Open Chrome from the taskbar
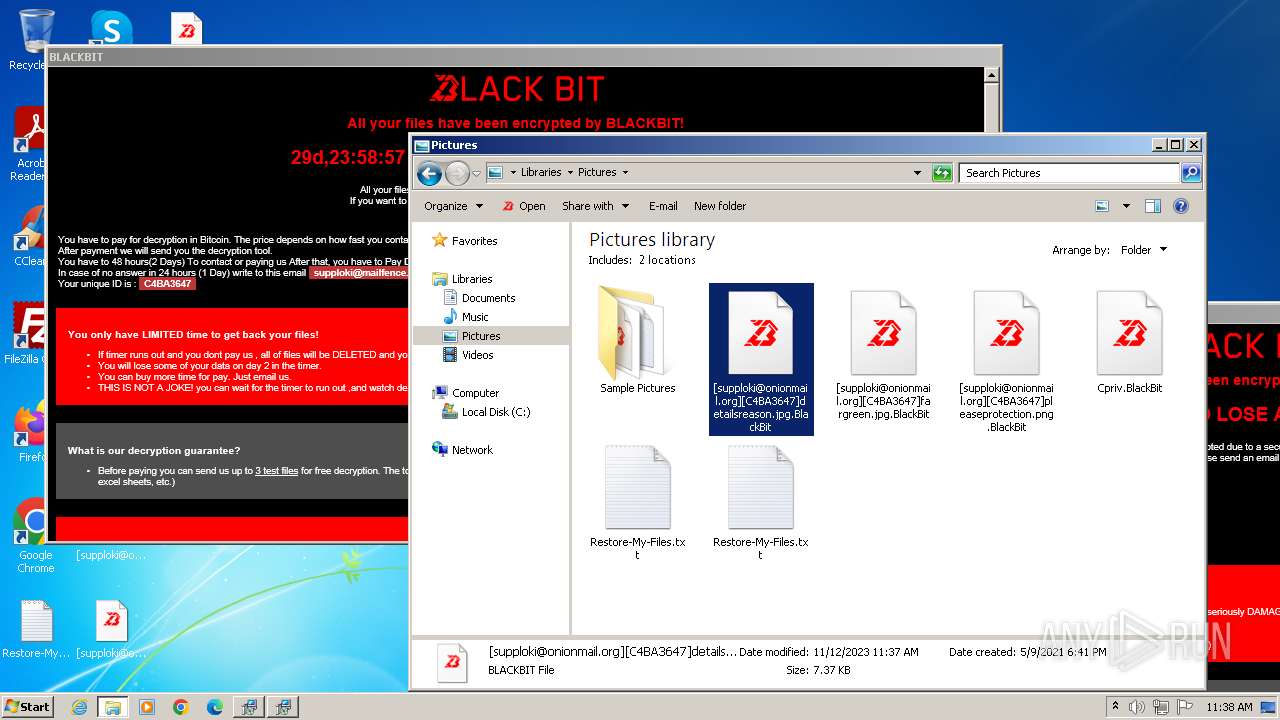The height and width of the screenshot is (720, 1280). click(x=181, y=707)
